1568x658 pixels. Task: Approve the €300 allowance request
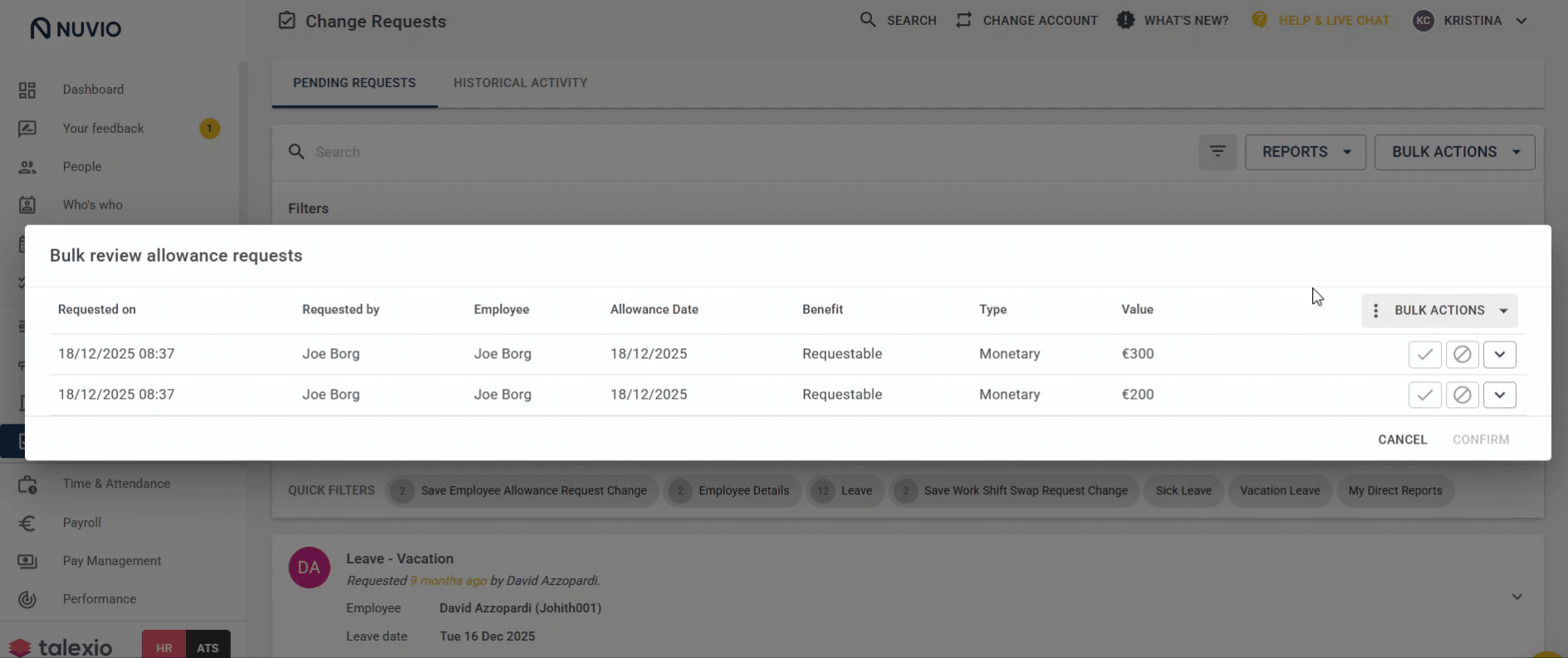pyautogui.click(x=1424, y=354)
